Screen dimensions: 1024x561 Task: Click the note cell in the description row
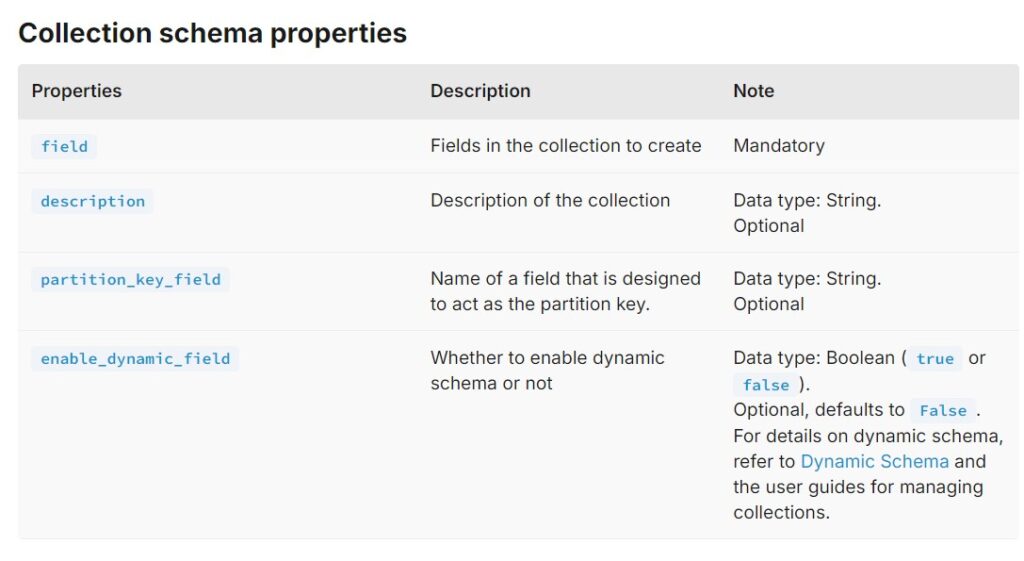[x=807, y=212]
